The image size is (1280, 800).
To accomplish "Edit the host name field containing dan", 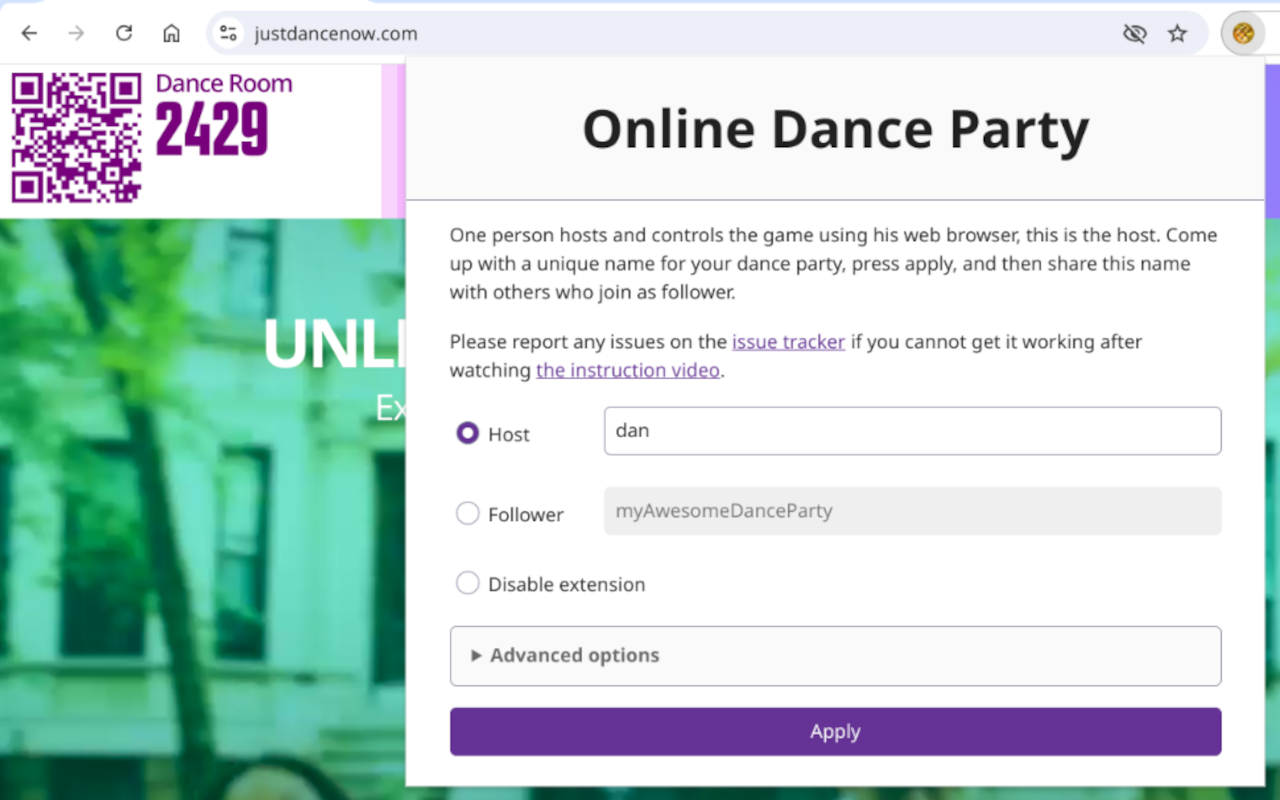I will [912, 430].
